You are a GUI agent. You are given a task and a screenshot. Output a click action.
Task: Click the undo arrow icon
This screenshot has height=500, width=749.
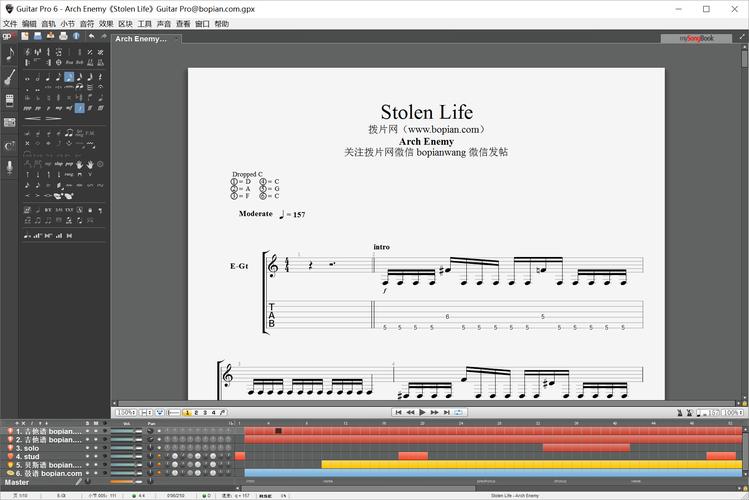[91, 36]
